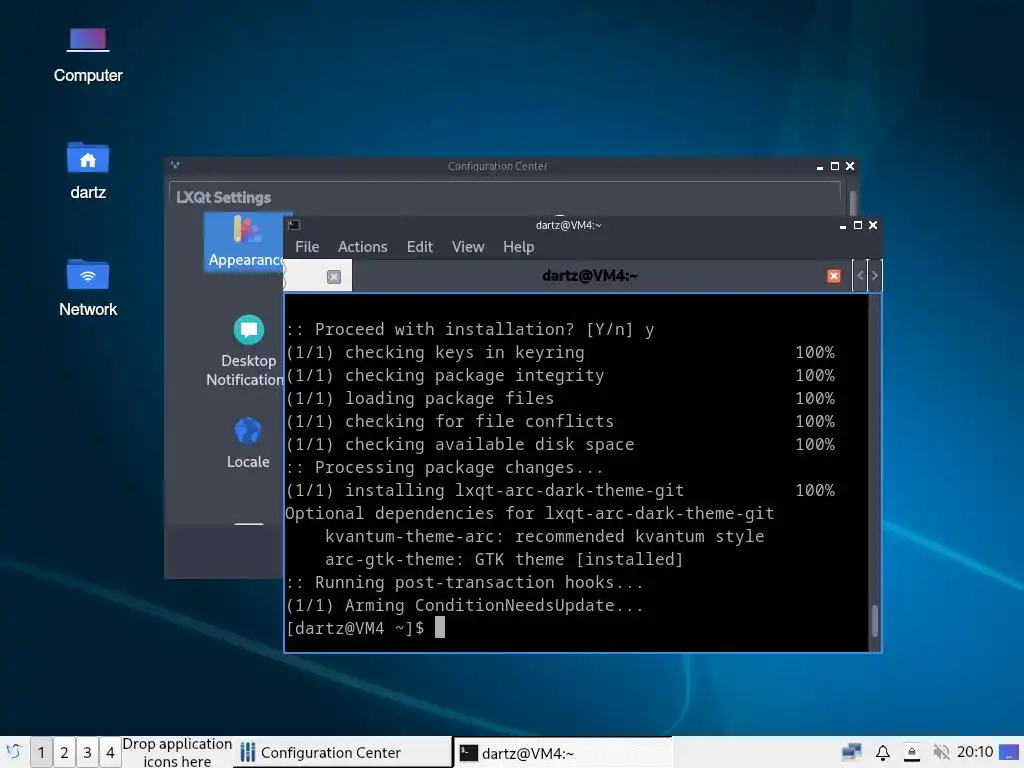Click the 'Running post-transaction hooks...' line
The height and width of the screenshot is (768, 1024).
click(x=464, y=583)
